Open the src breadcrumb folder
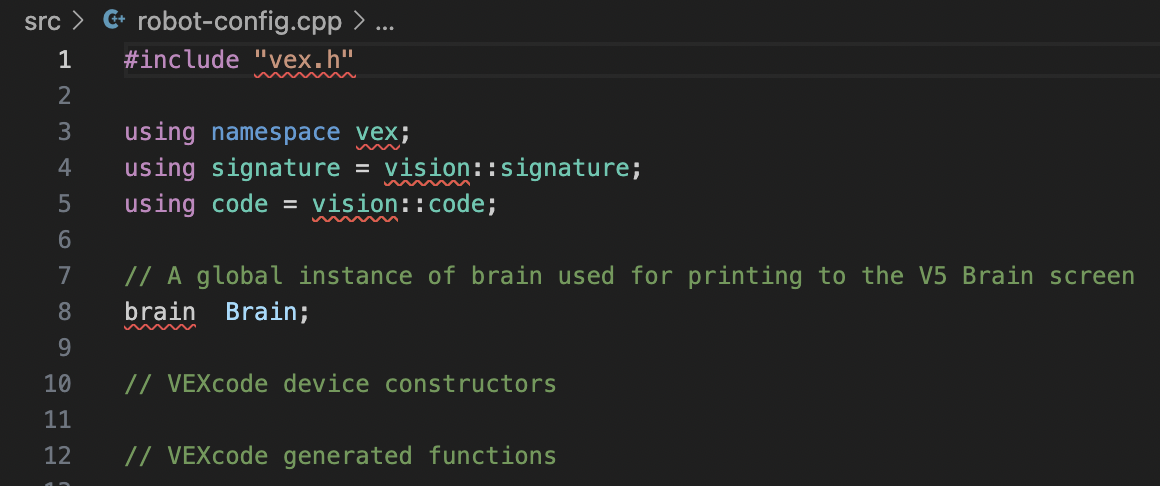1160x486 pixels. pos(42,21)
